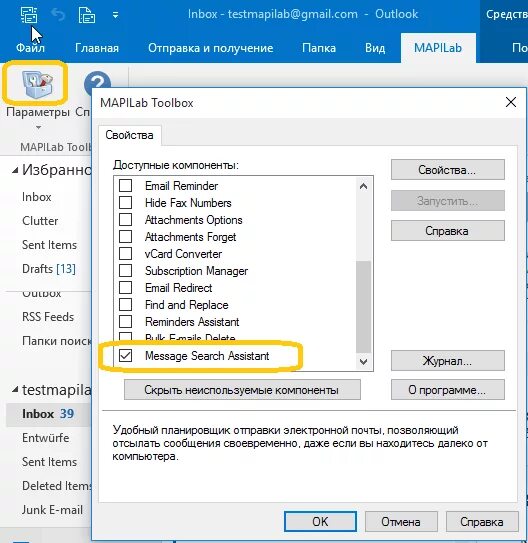Check the Find and Replace component
528x543 pixels.
pyautogui.click(x=125, y=304)
